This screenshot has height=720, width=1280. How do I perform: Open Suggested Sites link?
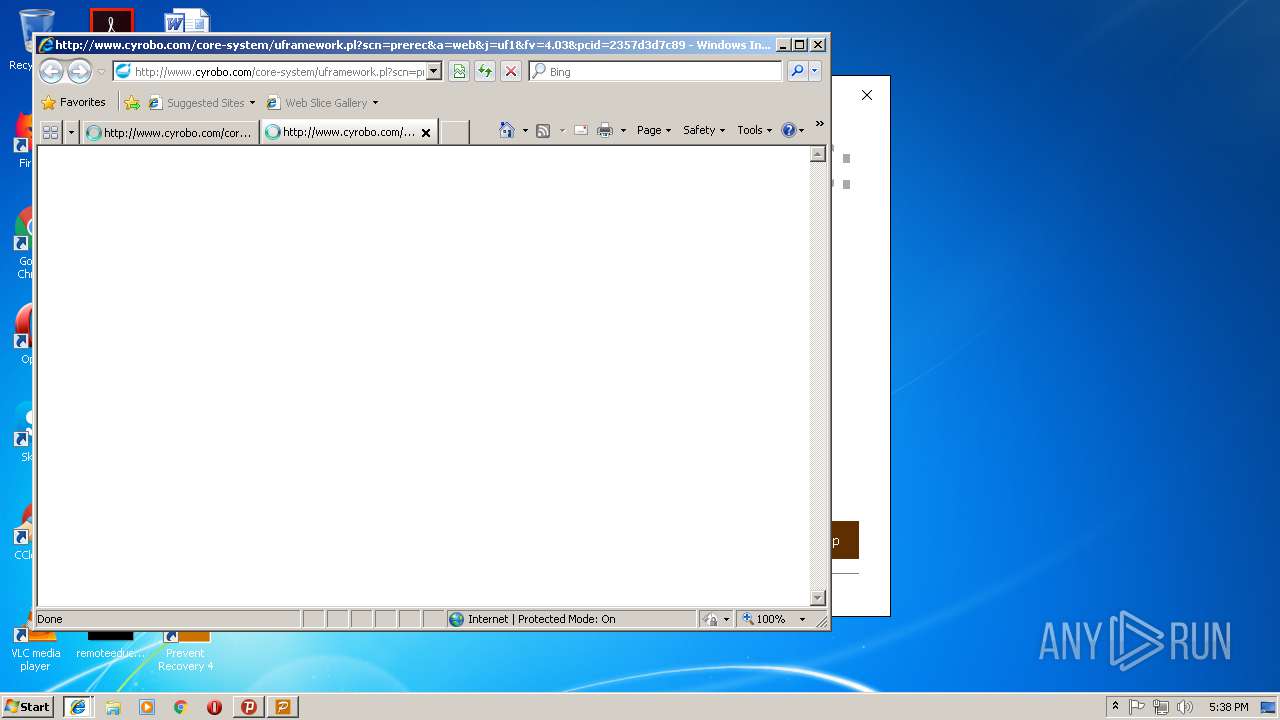(x=200, y=102)
